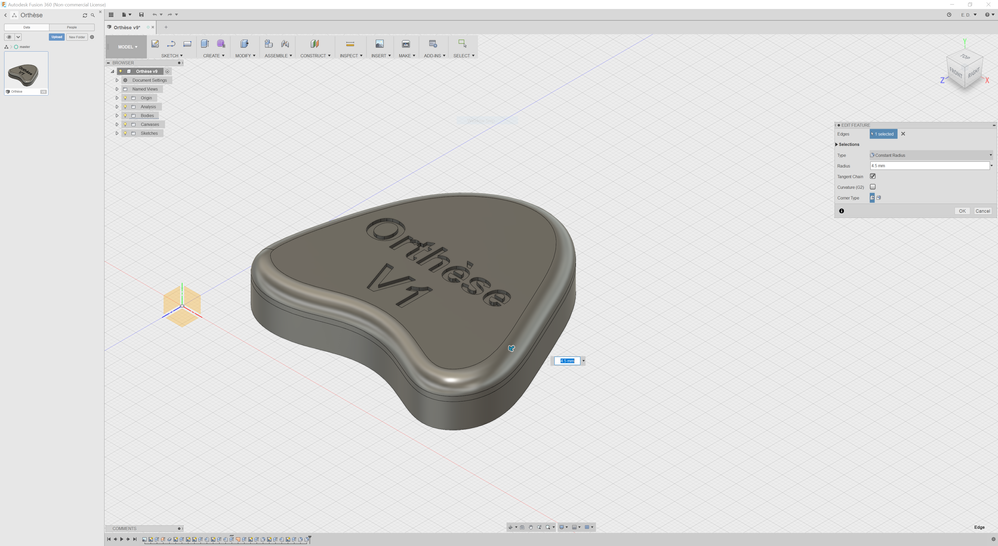Click OK in Edit Feature dialog

tap(962, 211)
